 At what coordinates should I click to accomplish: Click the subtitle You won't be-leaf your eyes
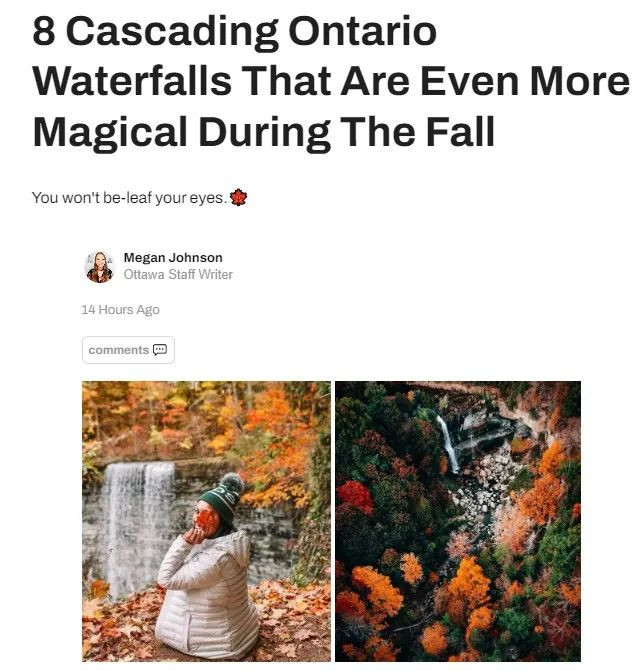129,198
